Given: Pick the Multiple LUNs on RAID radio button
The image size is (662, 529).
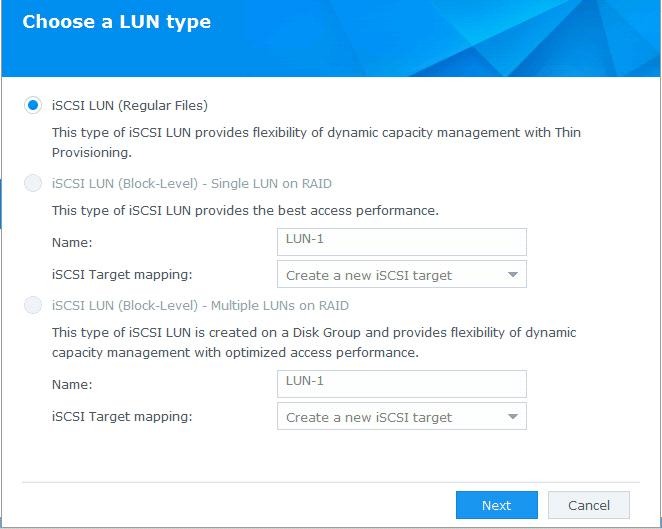Looking at the screenshot, I should point(34,305).
